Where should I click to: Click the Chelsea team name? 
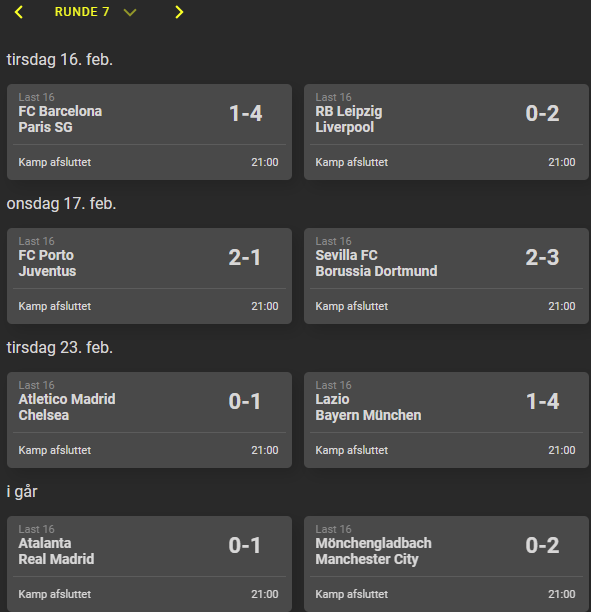(x=44, y=415)
